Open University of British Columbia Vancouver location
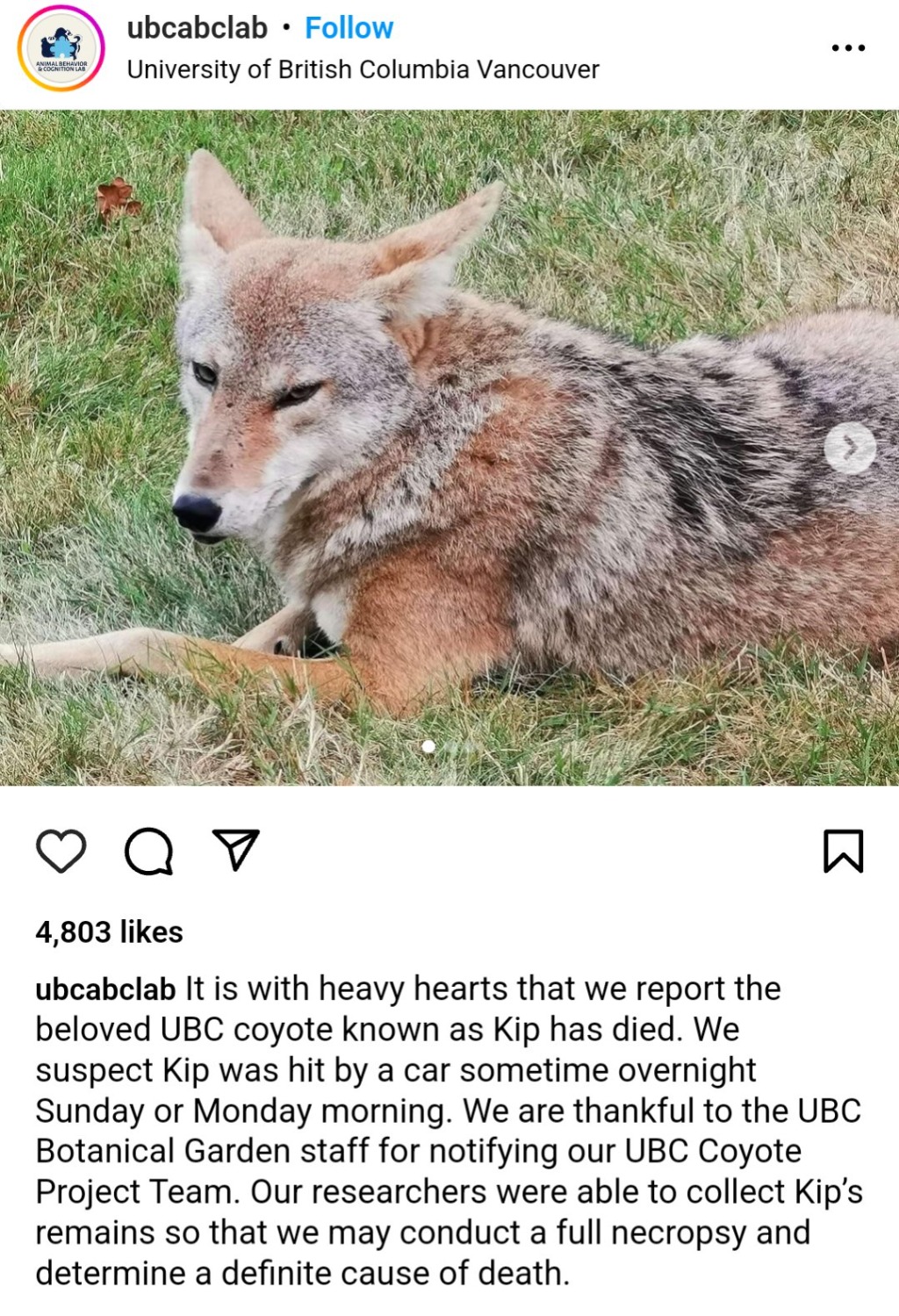Viewport: 899px width, 1316px height. tap(363, 69)
